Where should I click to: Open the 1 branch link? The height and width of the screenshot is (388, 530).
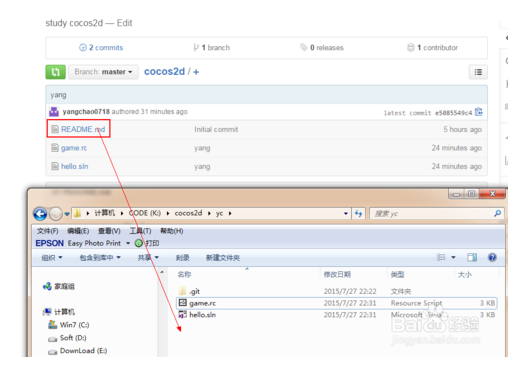(x=212, y=48)
